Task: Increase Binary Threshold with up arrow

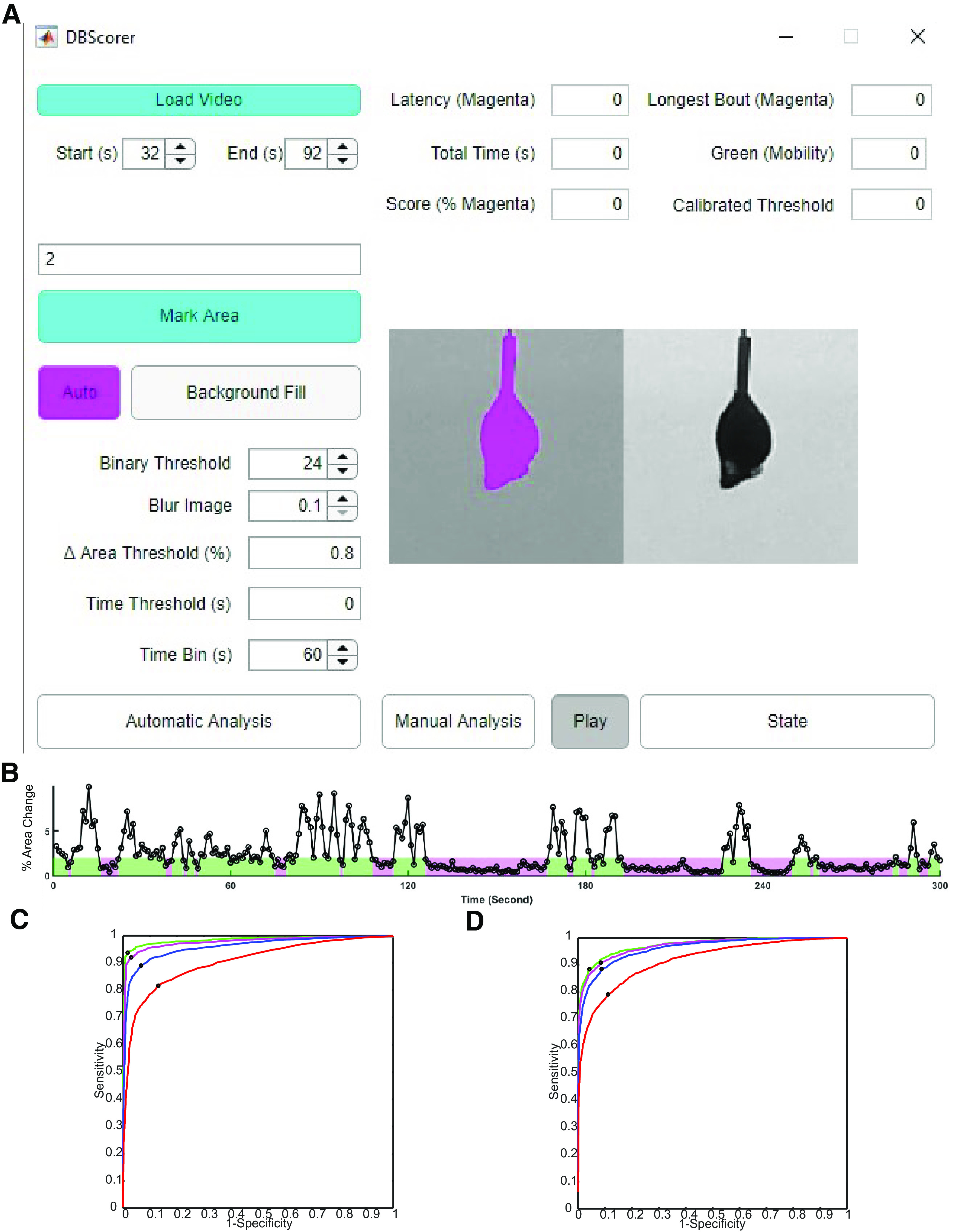Action: pos(342,456)
